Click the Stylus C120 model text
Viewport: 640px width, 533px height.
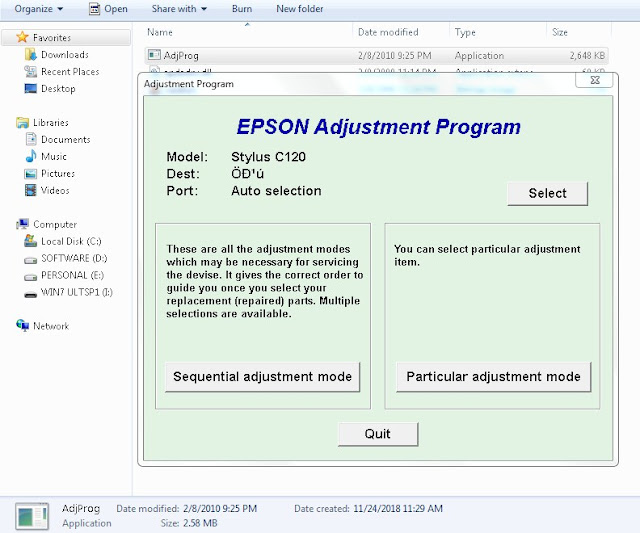(x=268, y=157)
